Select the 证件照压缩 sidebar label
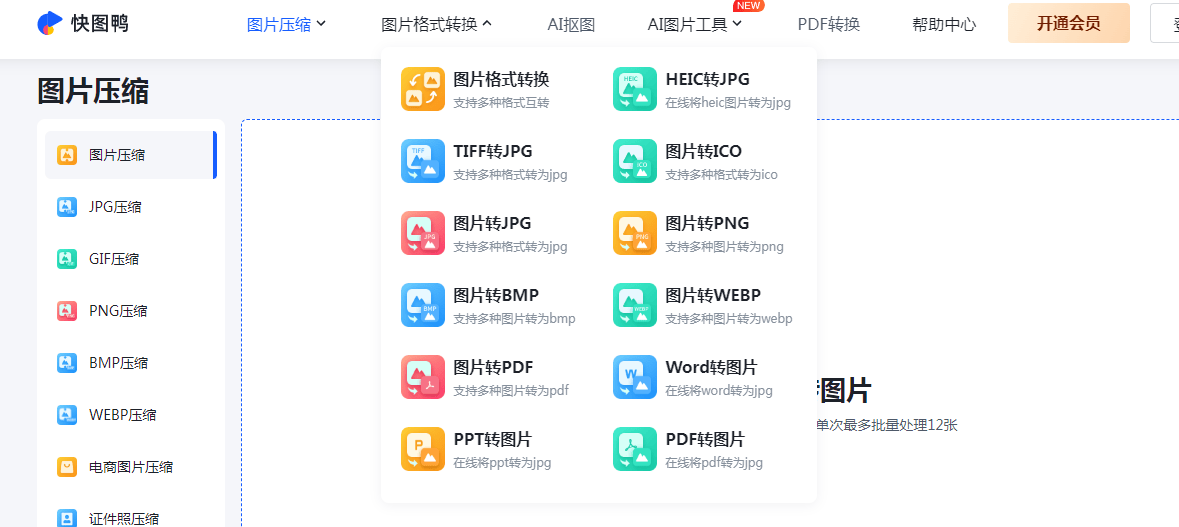This screenshot has height=527, width=1179. coord(124,519)
